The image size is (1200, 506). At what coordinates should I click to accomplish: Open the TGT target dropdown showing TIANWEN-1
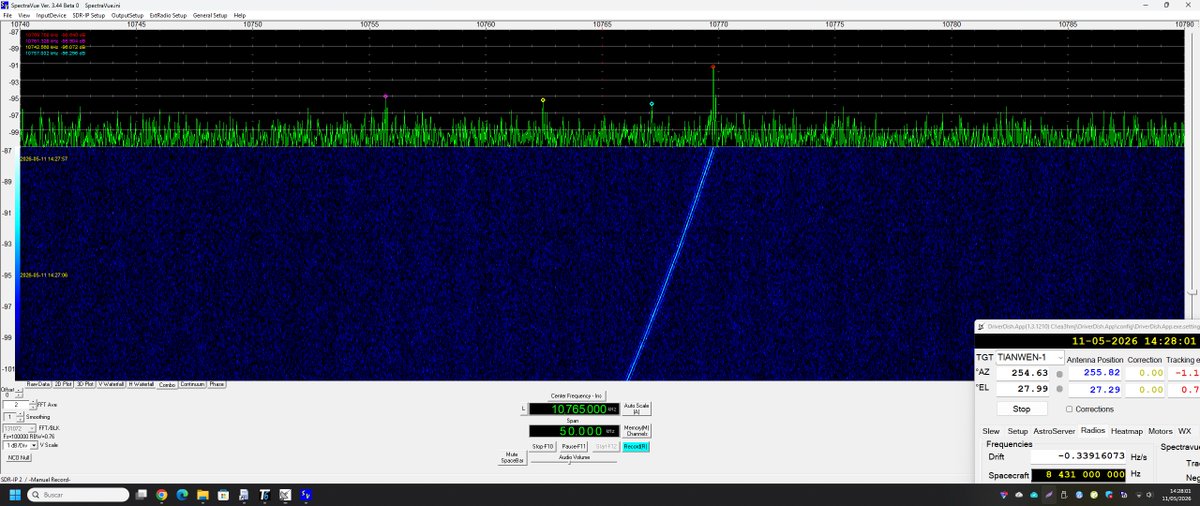(1029, 358)
